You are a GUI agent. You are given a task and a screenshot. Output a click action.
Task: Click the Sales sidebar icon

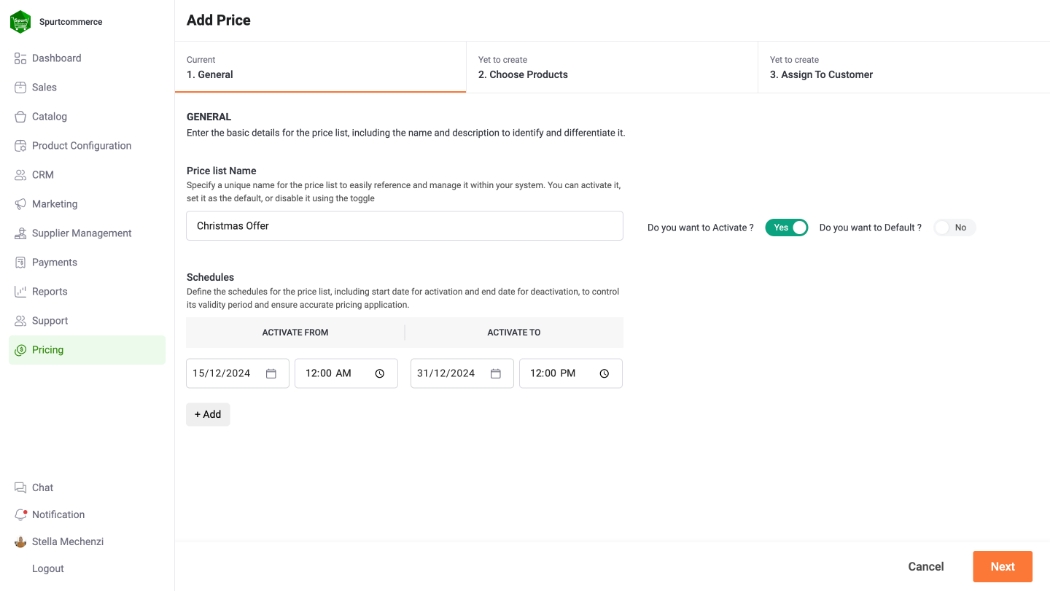click(x=20, y=87)
